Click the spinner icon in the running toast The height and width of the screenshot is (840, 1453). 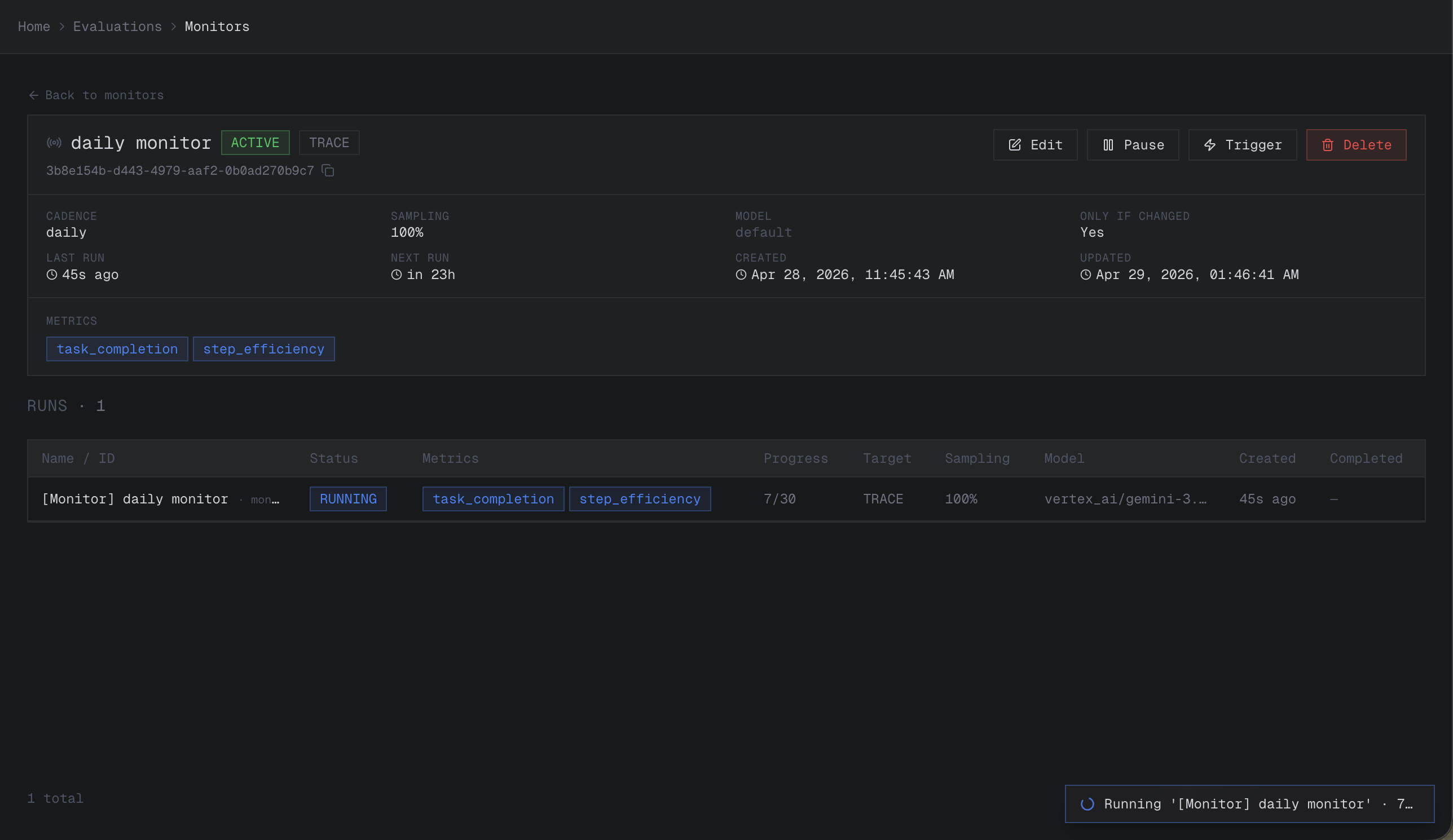(x=1087, y=804)
